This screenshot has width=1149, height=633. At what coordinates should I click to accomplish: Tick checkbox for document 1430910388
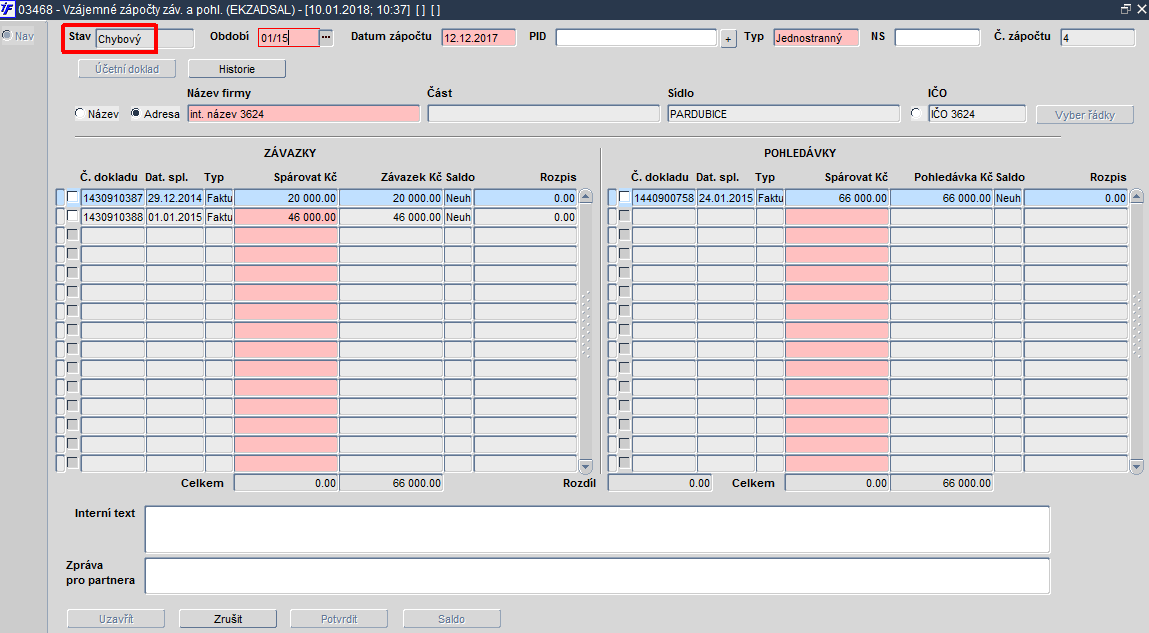(73, 216)
